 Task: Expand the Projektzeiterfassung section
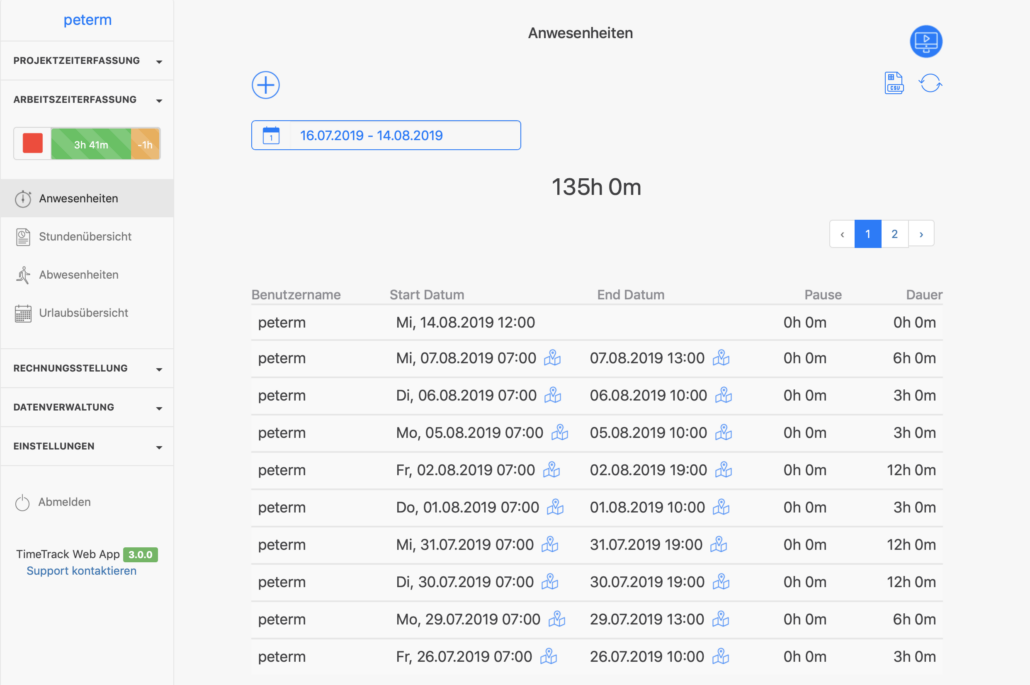(87, 61)
